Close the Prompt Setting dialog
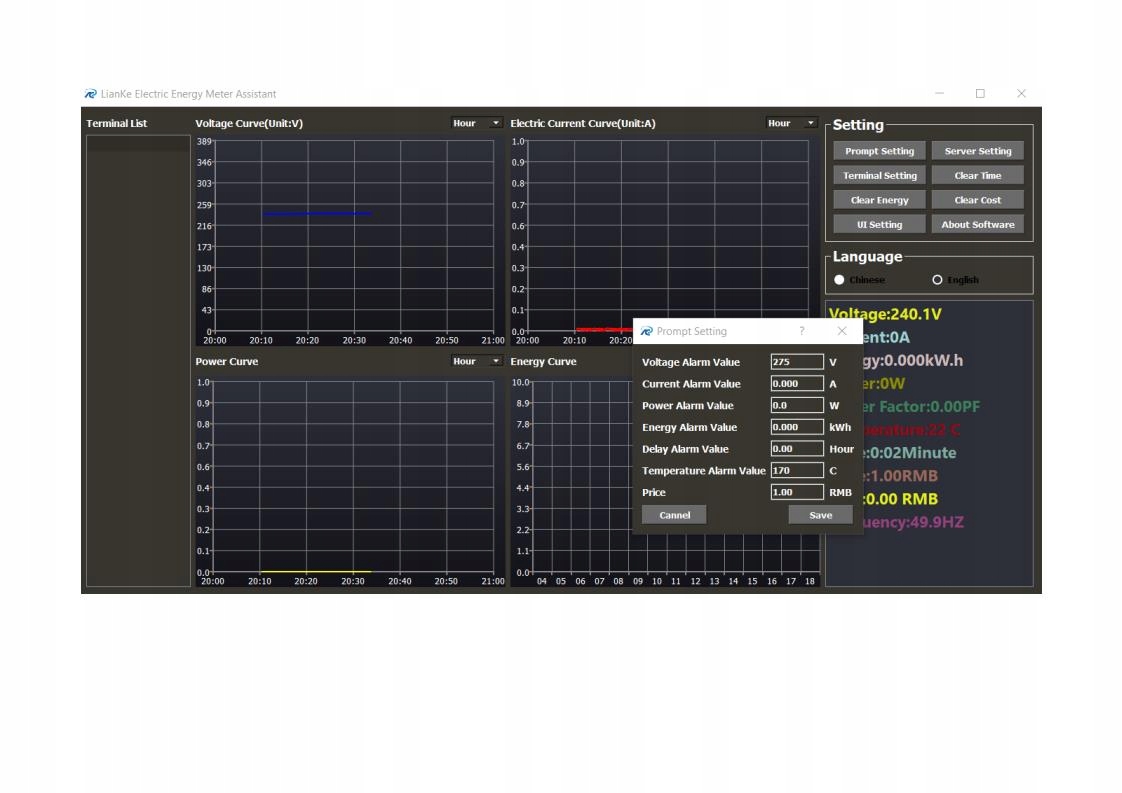This screenshot has height=793, width=1122. tap(842, 331)
